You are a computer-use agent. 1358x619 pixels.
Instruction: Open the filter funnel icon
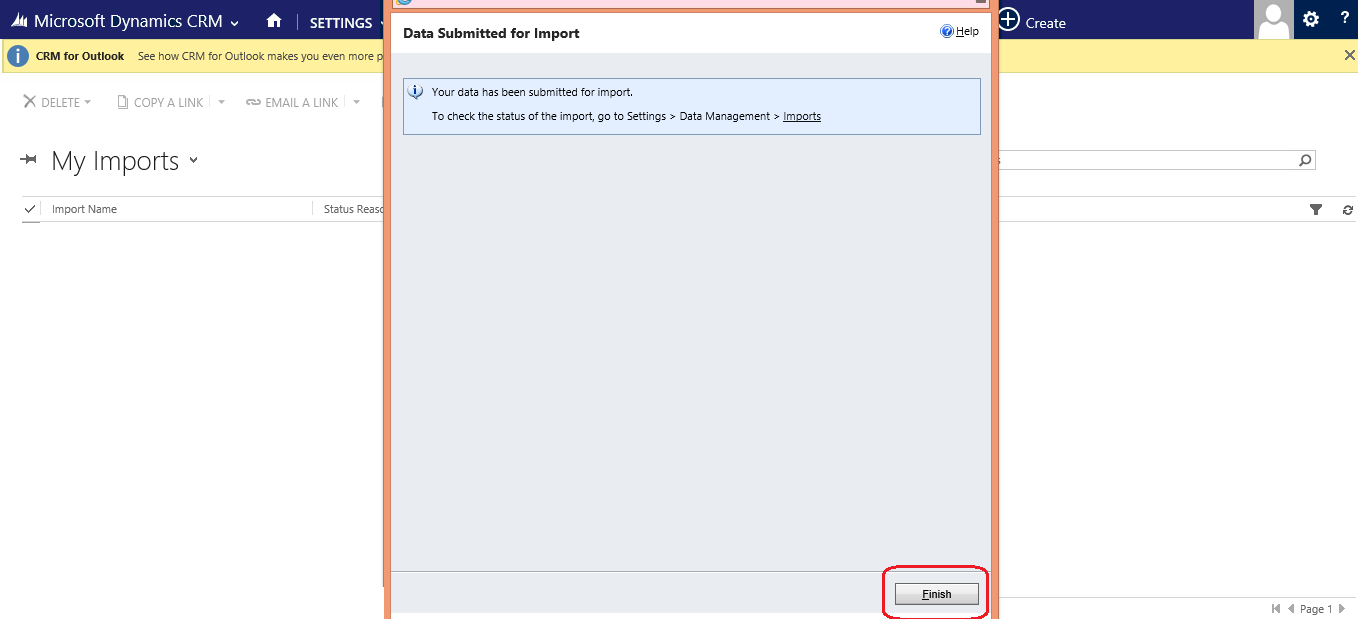click(x=1316, y=209)
